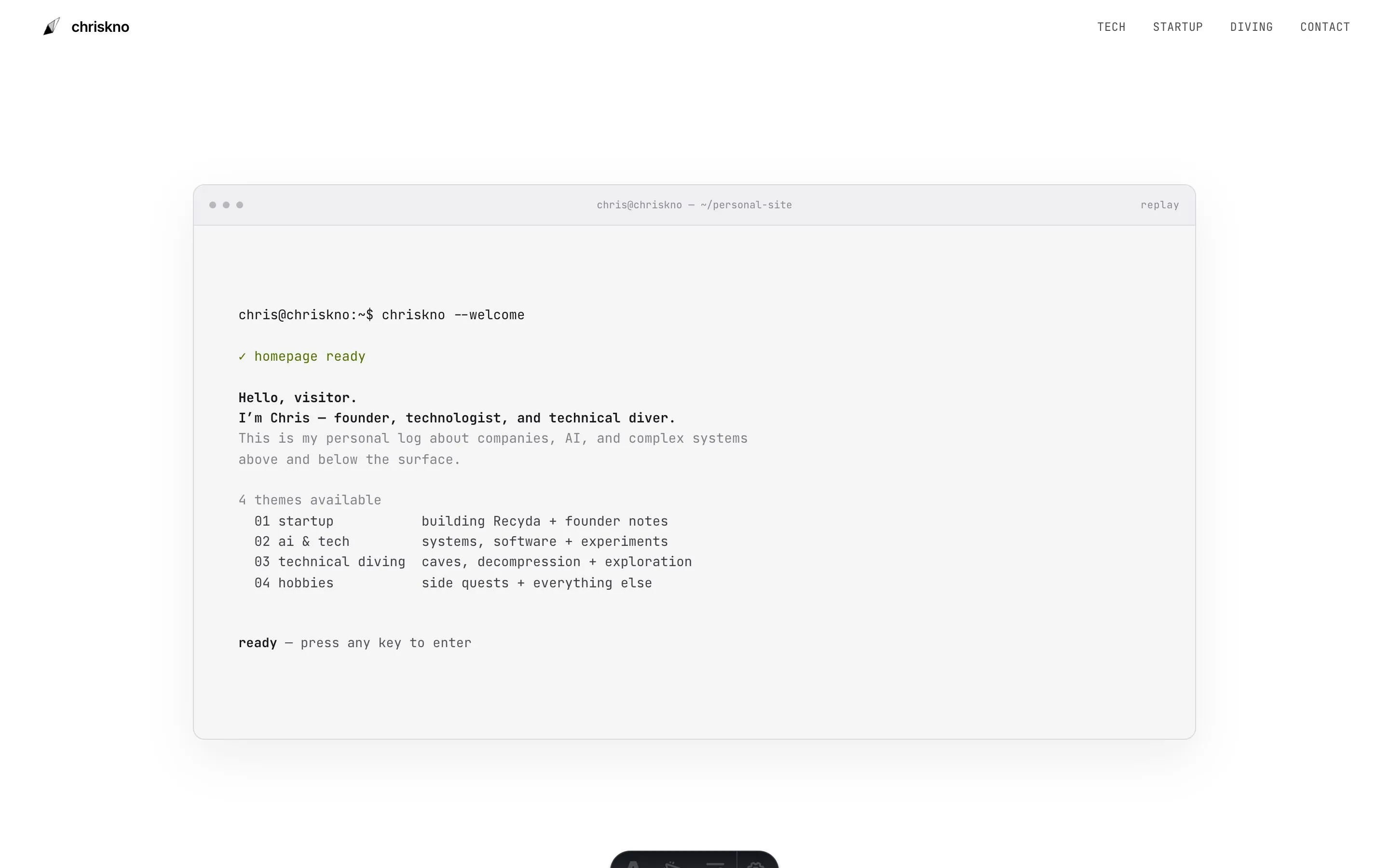Click replay in the terminal title bar
1389x868 pixels.
(x=1159, y=205)
